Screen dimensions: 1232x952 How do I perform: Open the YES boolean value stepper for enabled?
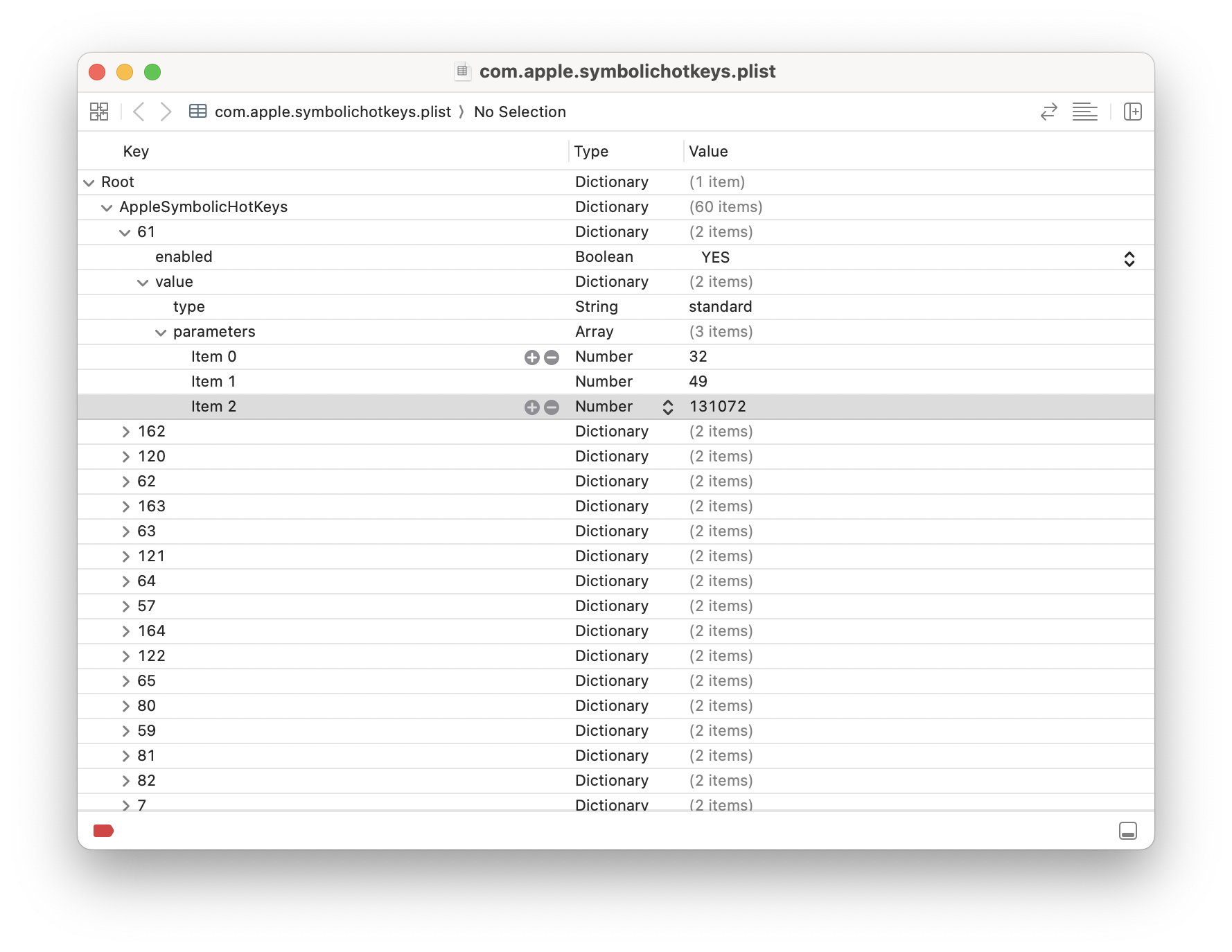tap(1129, 258)
